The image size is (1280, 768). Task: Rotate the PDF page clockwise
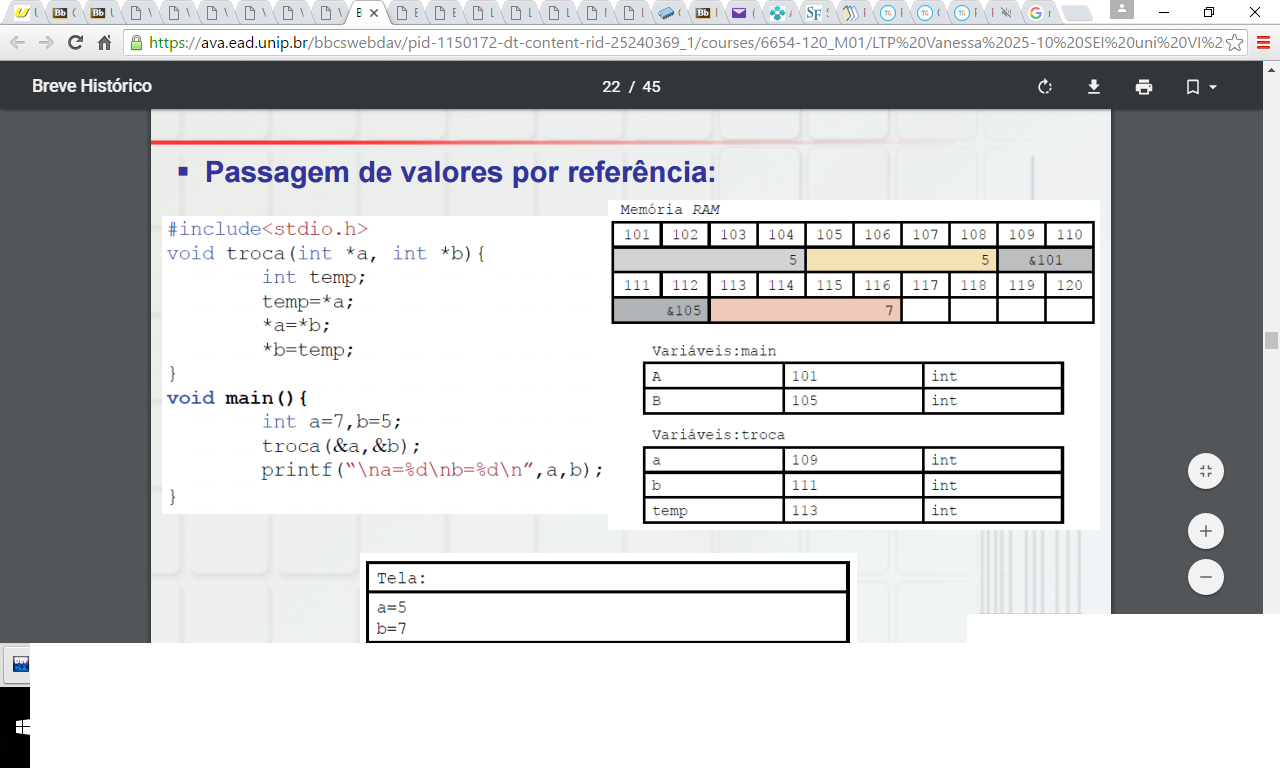pyautogui.click(x=1045, y=87)
